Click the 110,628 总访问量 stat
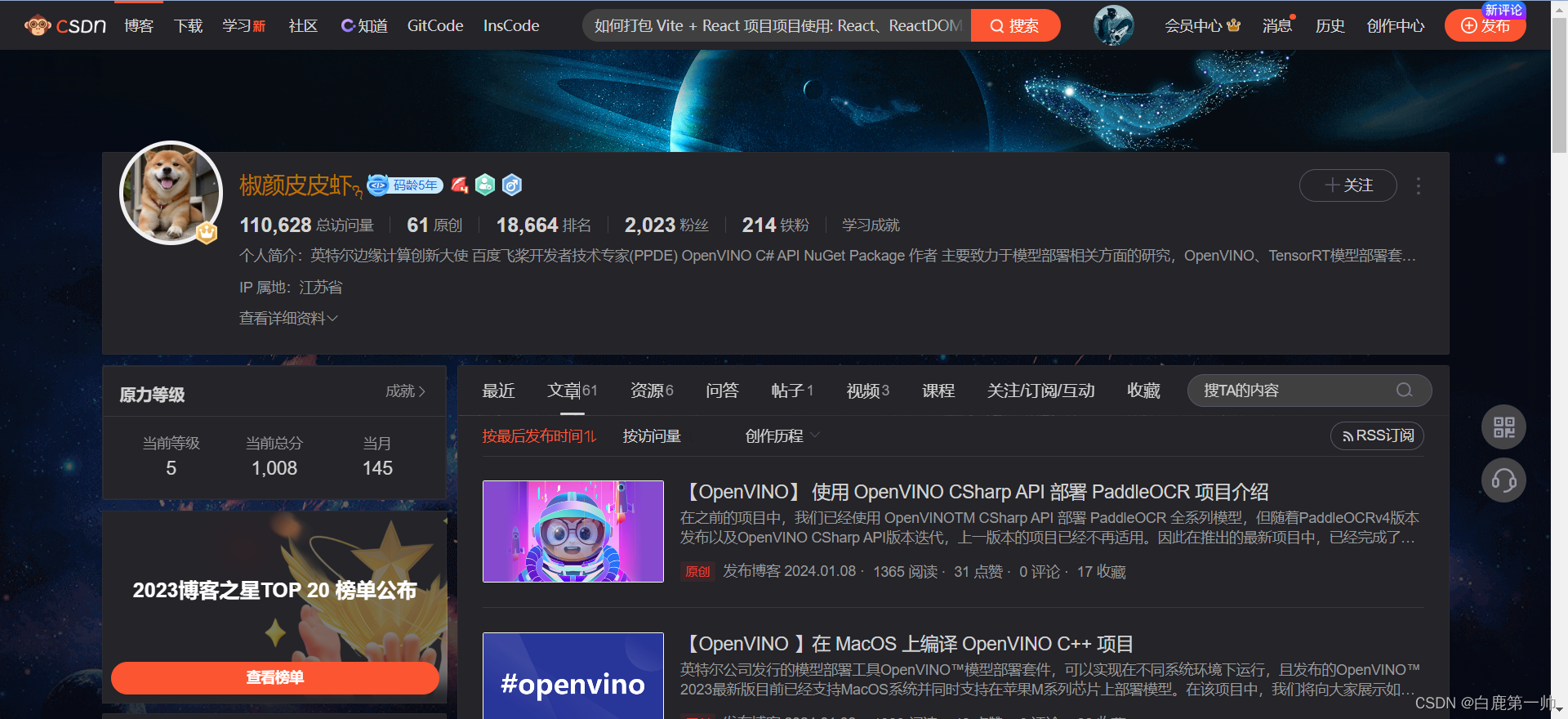This screenshot has width=1568, height=719. 306,225
